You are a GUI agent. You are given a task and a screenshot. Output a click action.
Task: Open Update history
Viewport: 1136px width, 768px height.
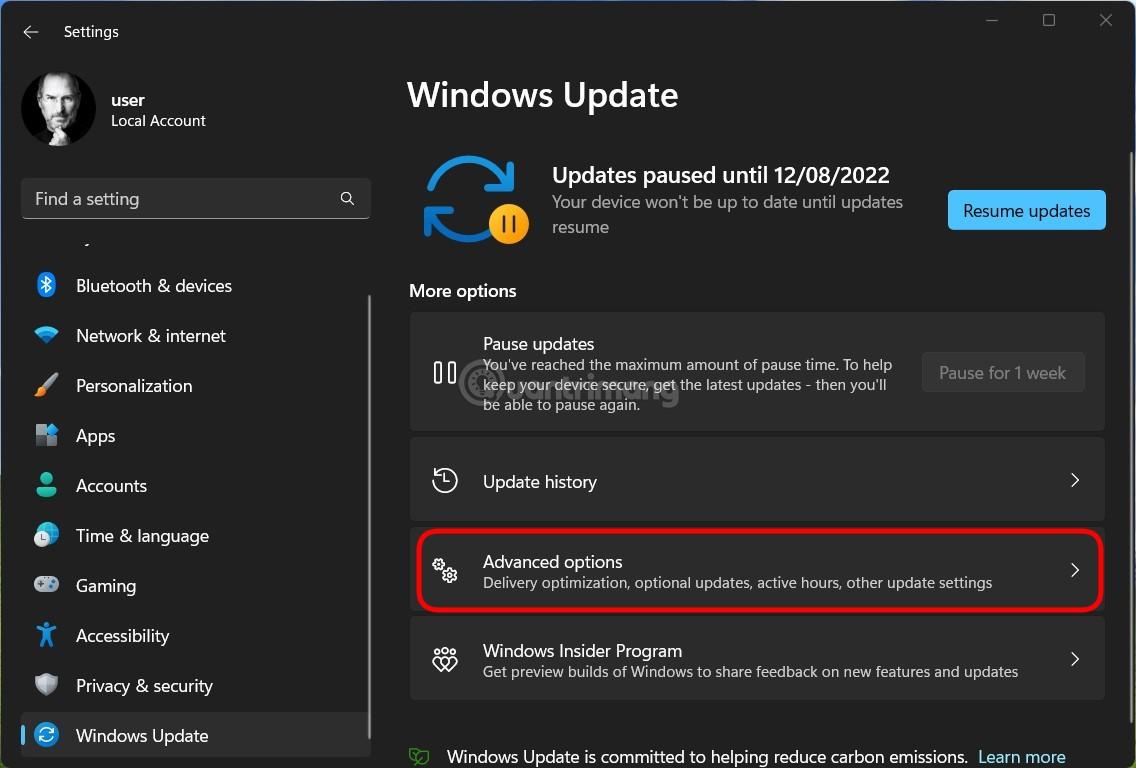[757, 480]
